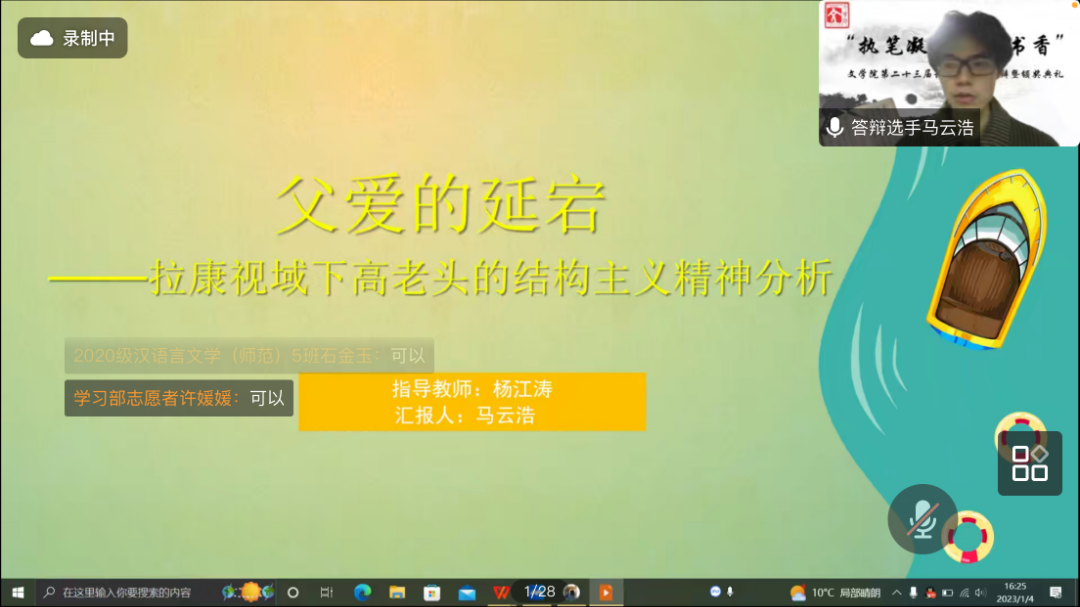This screenshot has height=607, width=1080.
Task: Open the Windows Start menu
Action: point(18,592)
